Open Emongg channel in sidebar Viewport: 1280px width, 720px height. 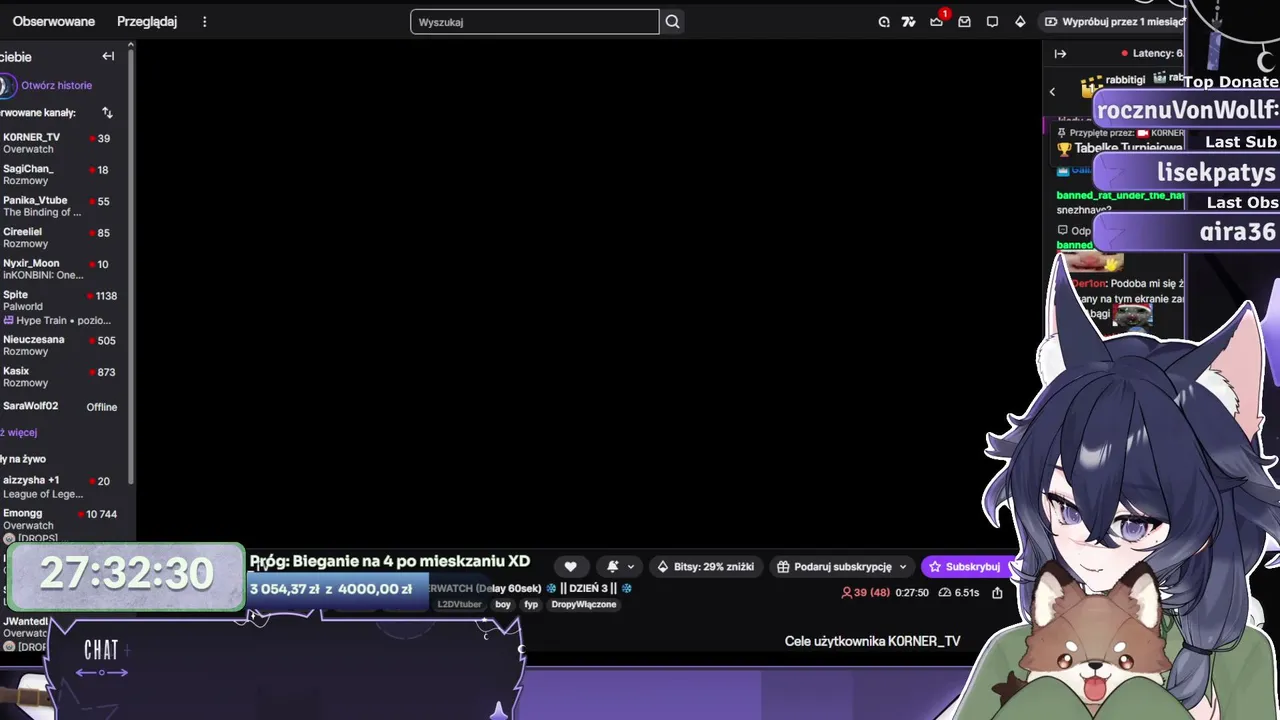60,519
